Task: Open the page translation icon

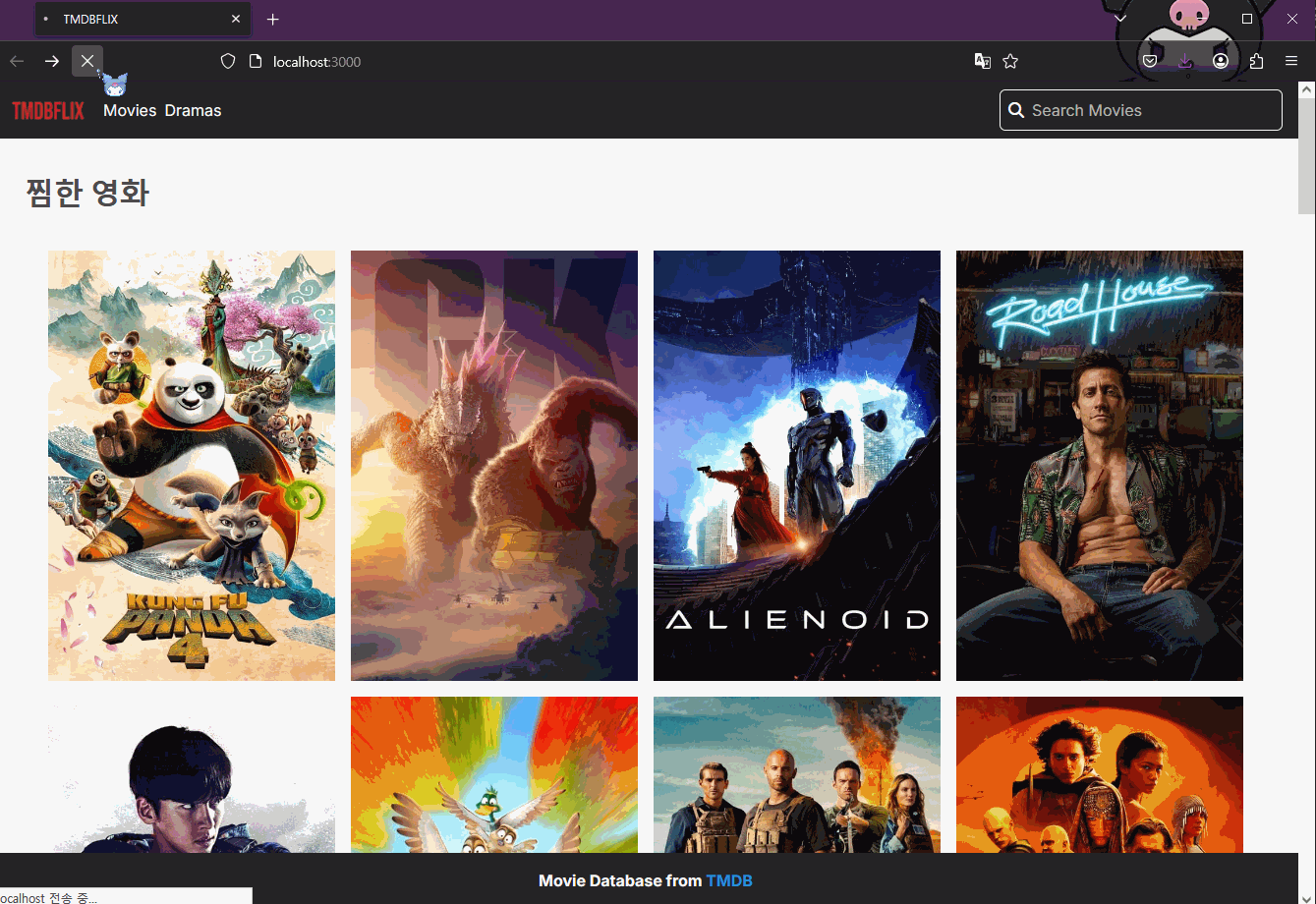Action: coord(982,61)
